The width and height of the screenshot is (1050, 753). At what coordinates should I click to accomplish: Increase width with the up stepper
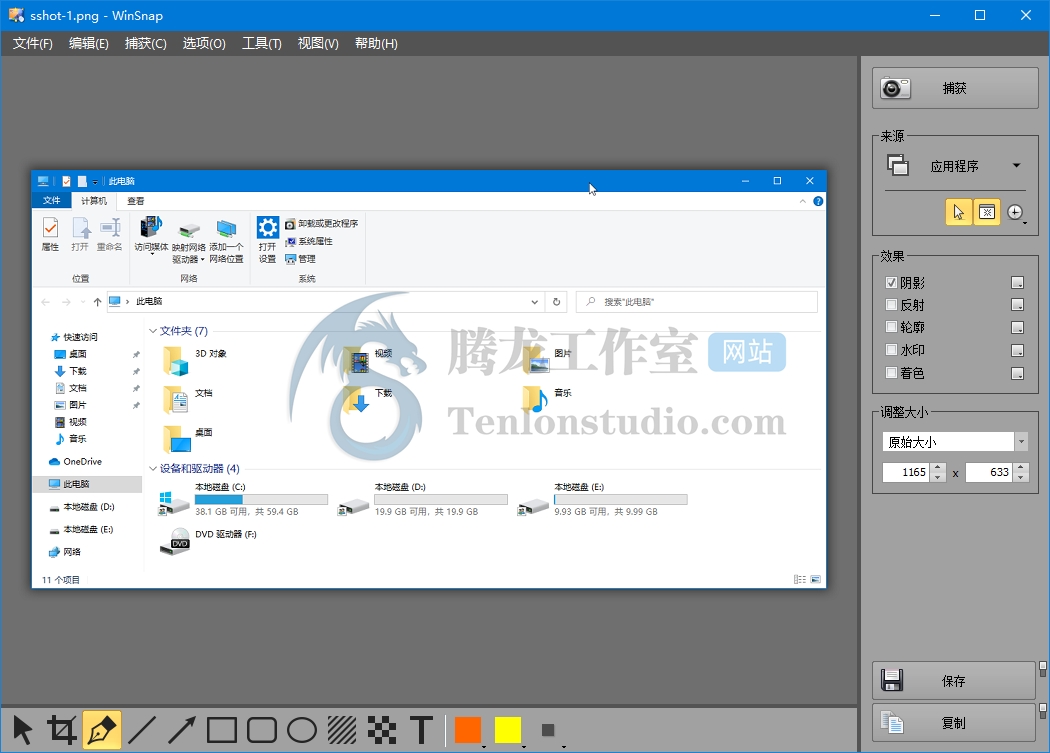tap(938, 468)
